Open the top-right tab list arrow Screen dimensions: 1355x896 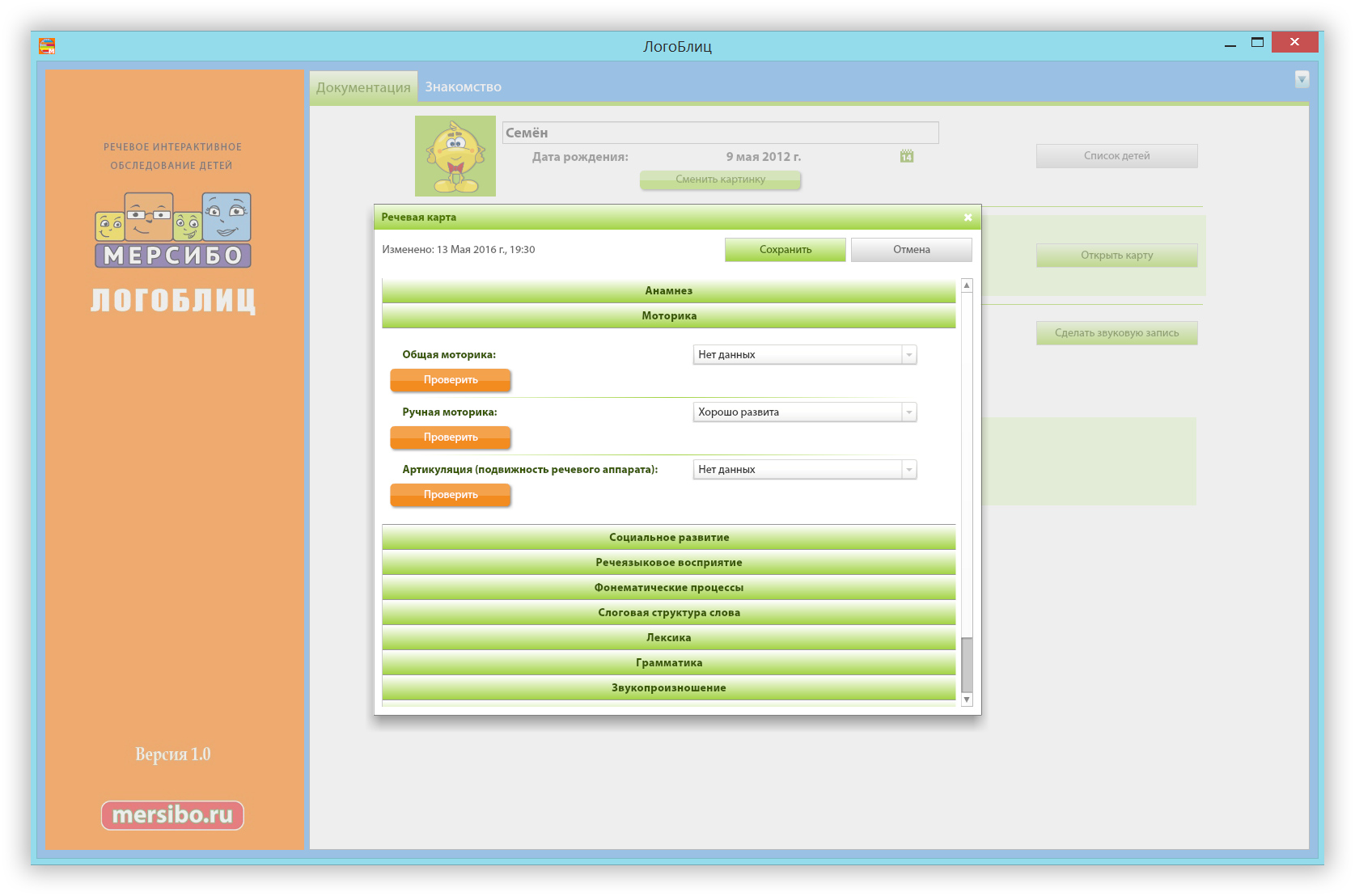point(1302,79)
